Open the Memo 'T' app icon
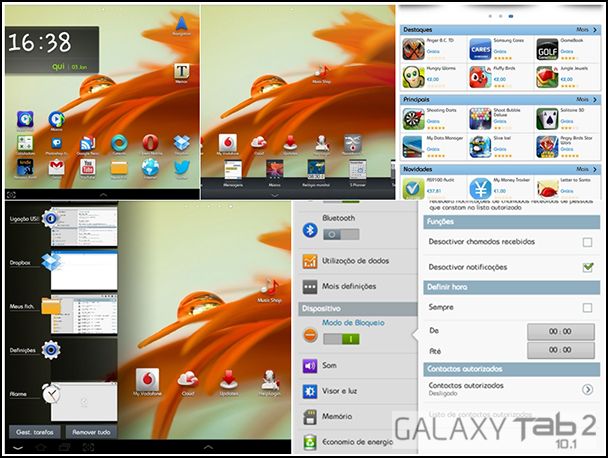Image resolution: width=608 pixels, height=458 pixels. click(x=182, y=73)
